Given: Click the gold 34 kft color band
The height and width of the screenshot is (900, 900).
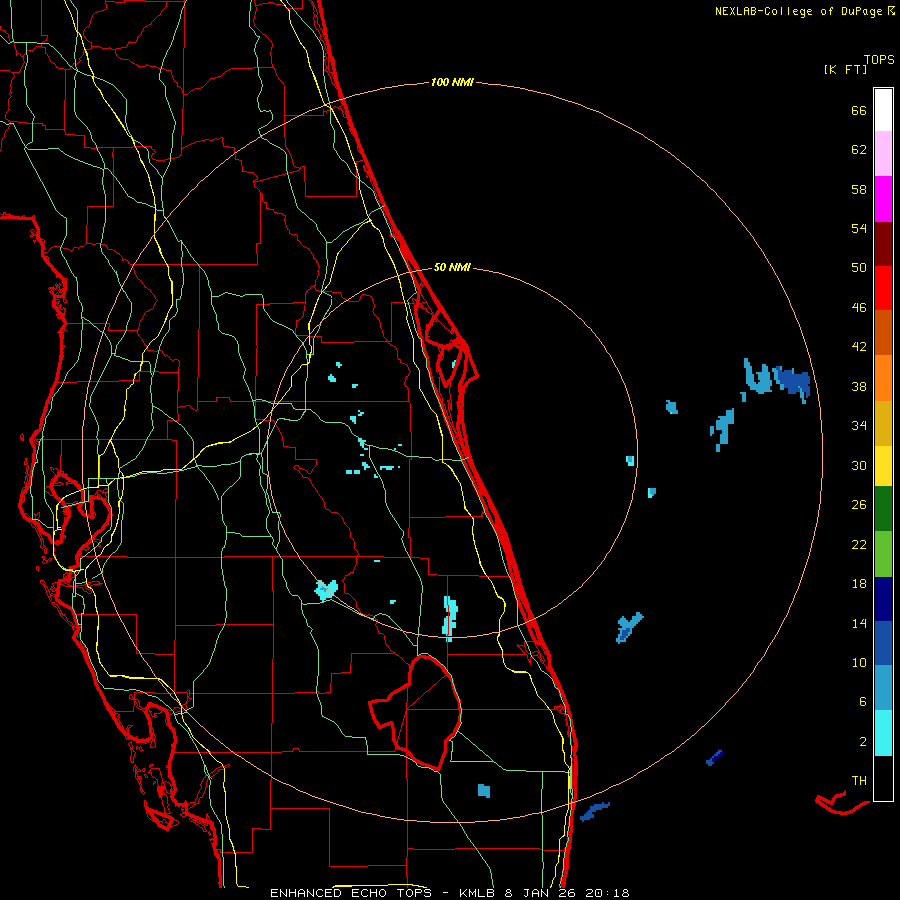Looking at the screenshot, I should (x=883, y=423).
